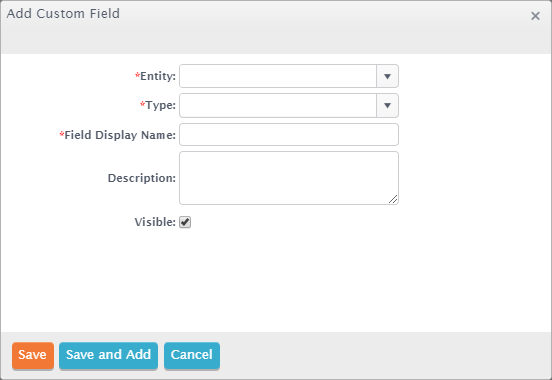Screen dimensions: 552x380
Task: Click the red asterisk beside Entity
Action: tap(137, 75)
